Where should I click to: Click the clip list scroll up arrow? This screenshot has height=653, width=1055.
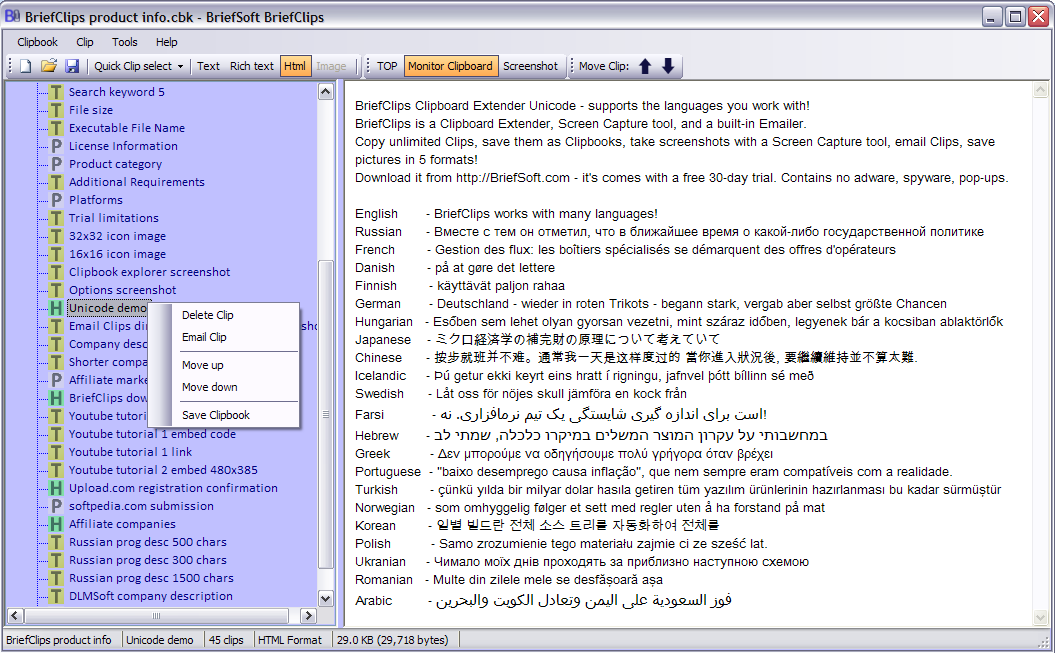[x=326, y=91]
